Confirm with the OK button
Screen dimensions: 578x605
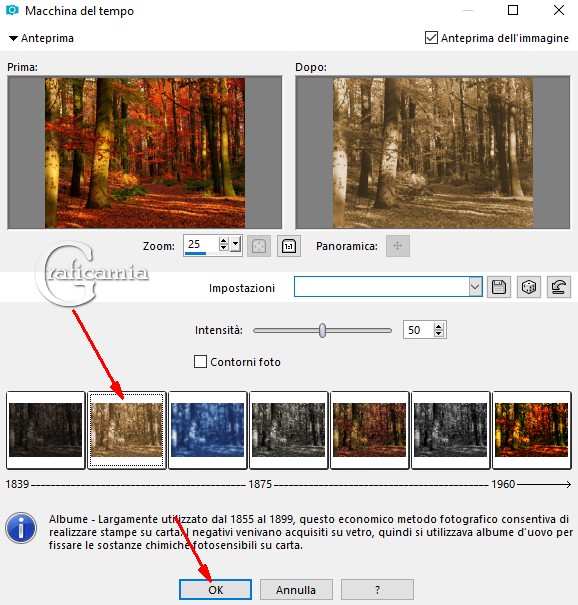(x=215, y=590)
